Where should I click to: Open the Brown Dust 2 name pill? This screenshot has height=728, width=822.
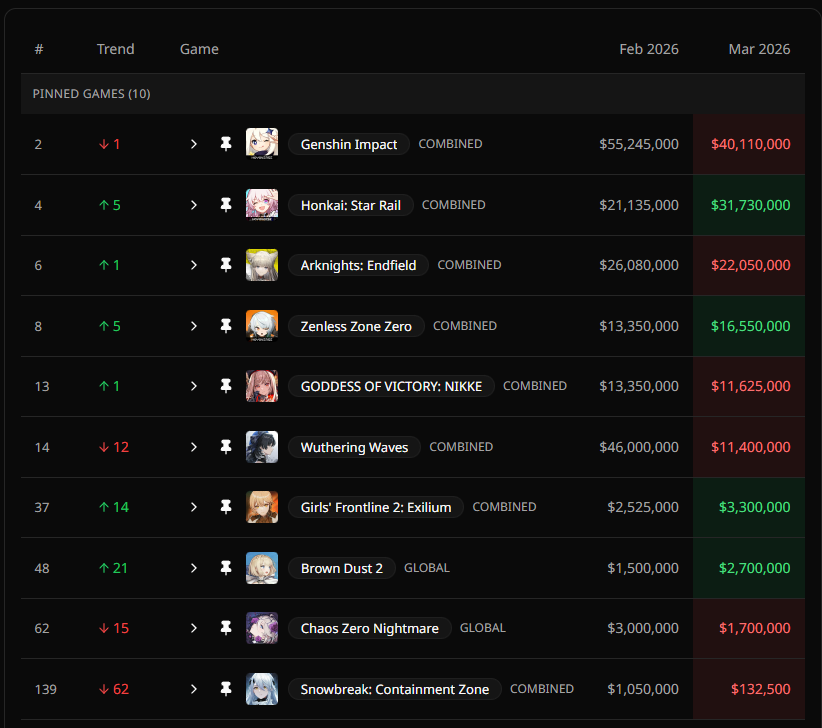coord(342,568)
